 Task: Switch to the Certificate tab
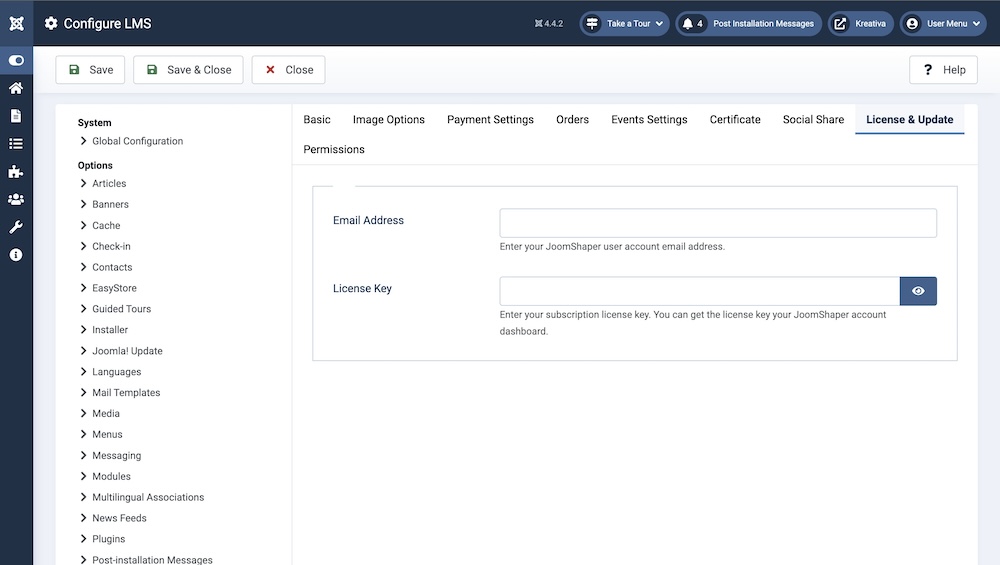[x=735, y=119]
